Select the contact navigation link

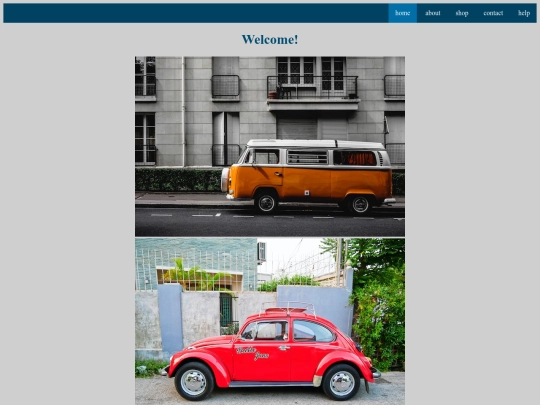point(493,13)
